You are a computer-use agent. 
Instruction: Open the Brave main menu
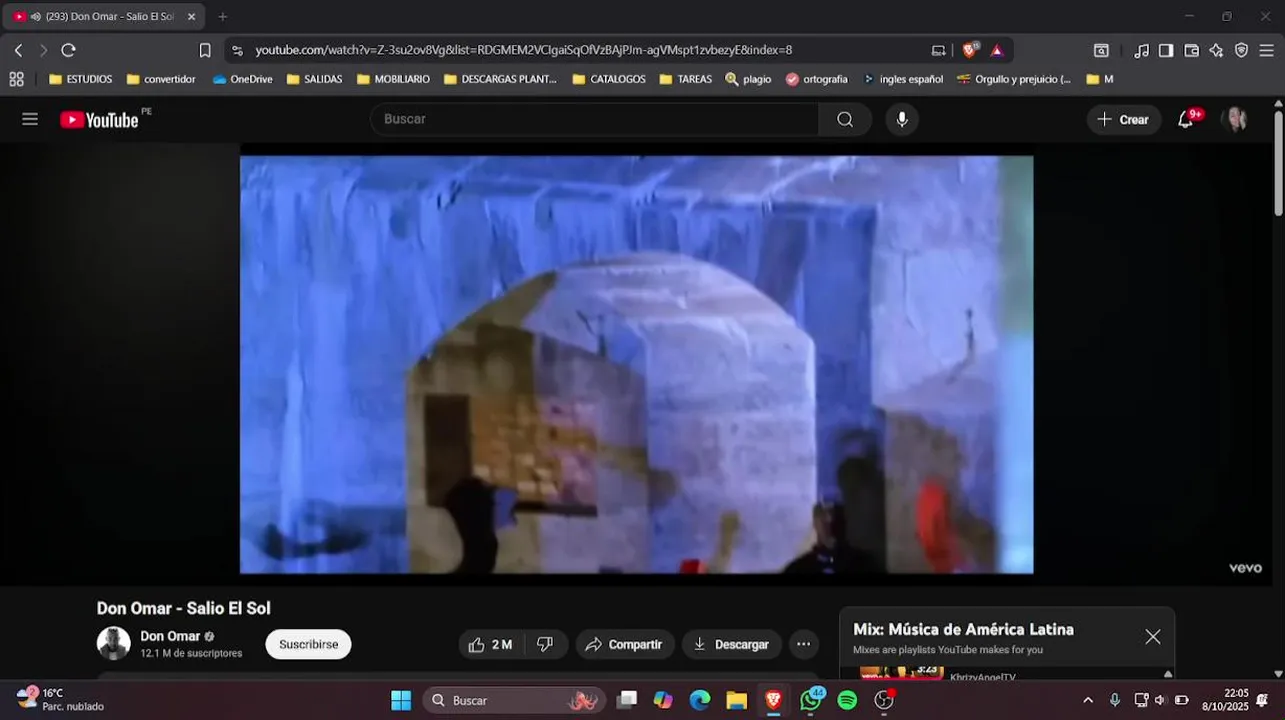(x=1266, y=50)
